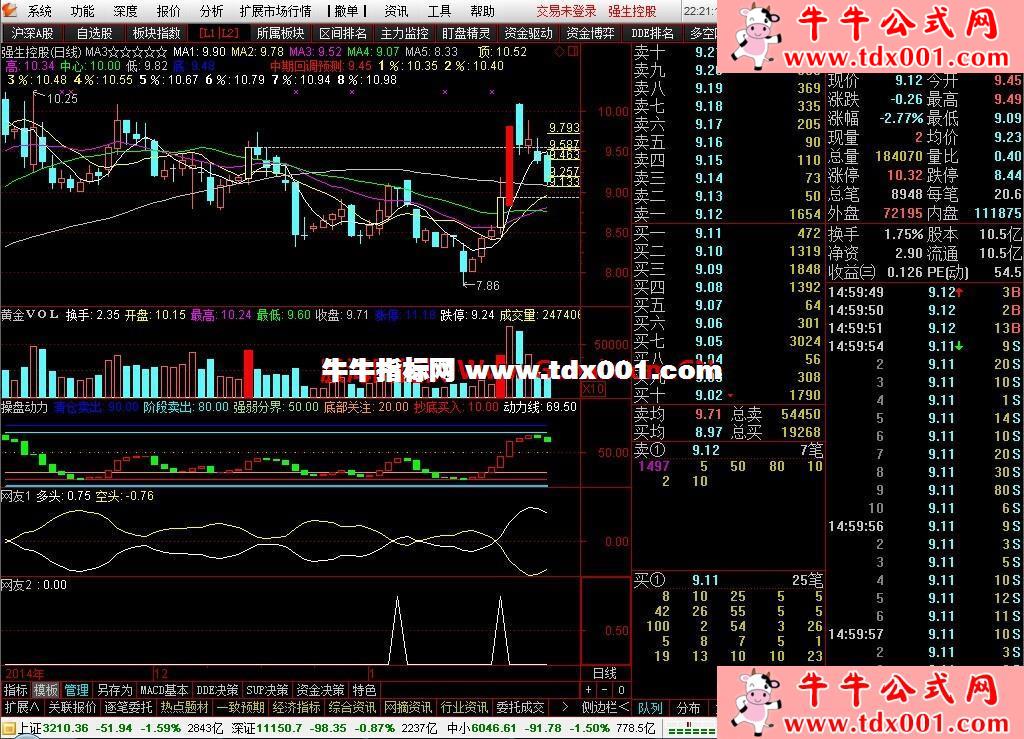
Task: Open the 网摘资讯 tab
Action: [x=408, y=707]
